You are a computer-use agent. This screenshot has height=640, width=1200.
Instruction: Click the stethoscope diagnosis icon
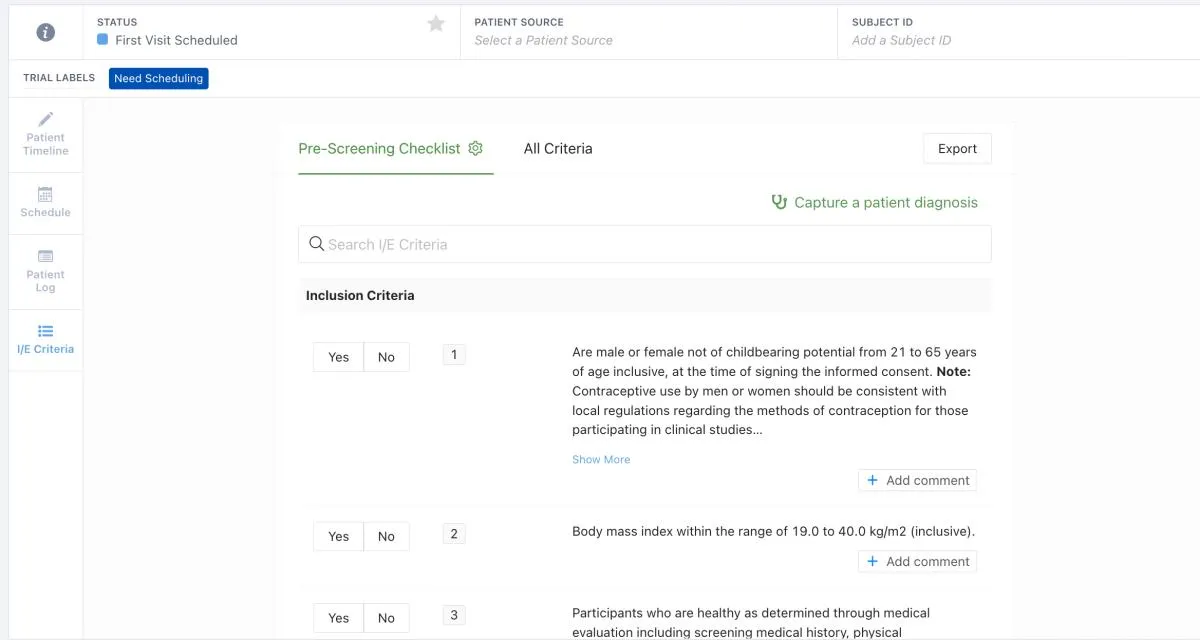click(779, 202)
